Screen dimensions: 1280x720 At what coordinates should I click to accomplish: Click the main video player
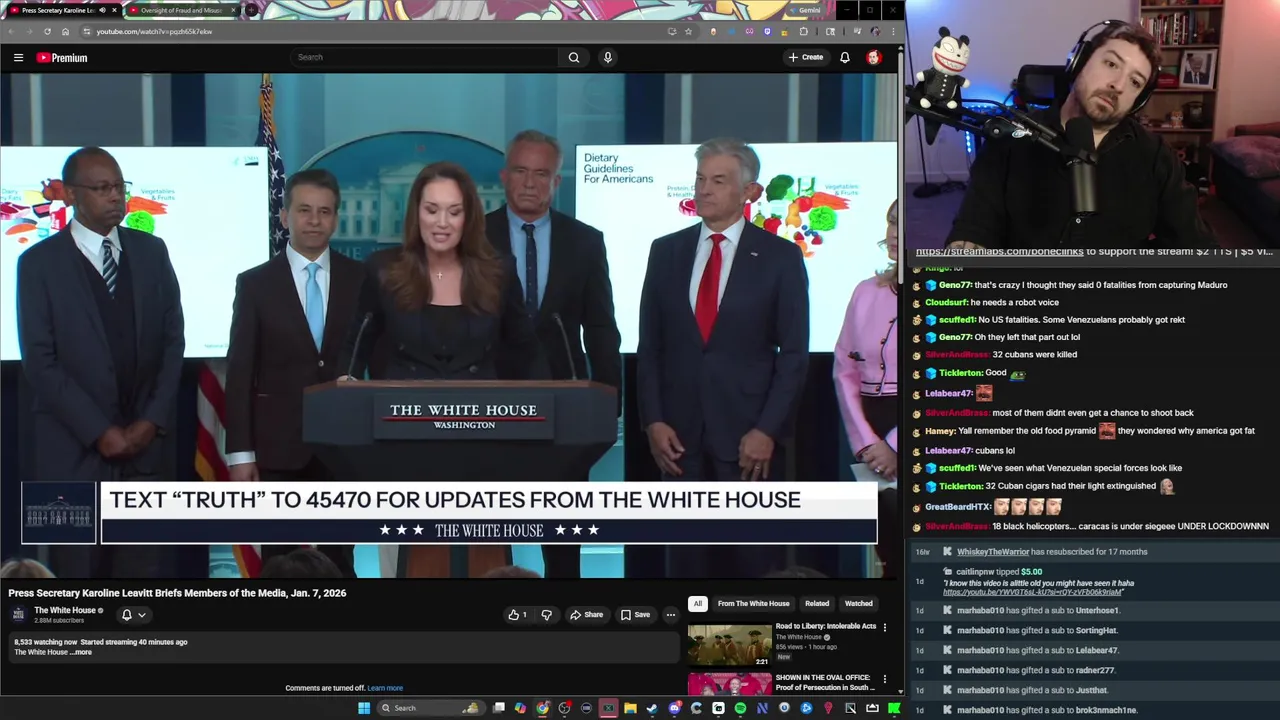449,325
